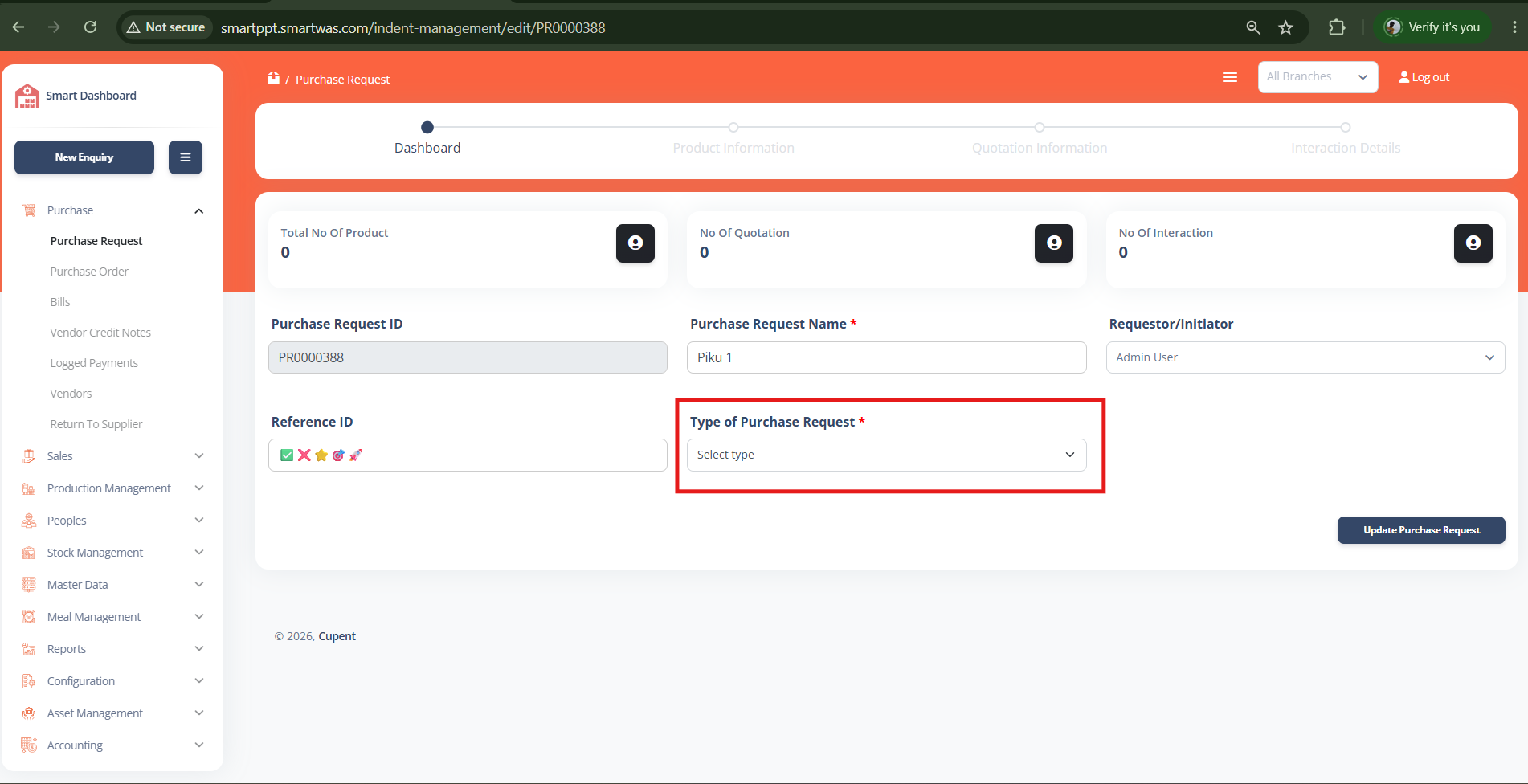Open Purchase Order in sidebar

click(89, 272)
